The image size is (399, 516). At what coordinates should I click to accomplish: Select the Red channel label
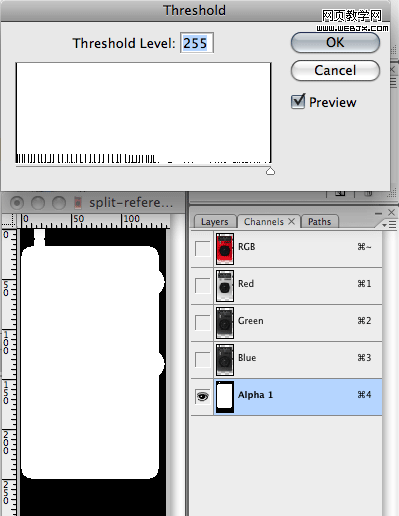click(x=246, y=284)
